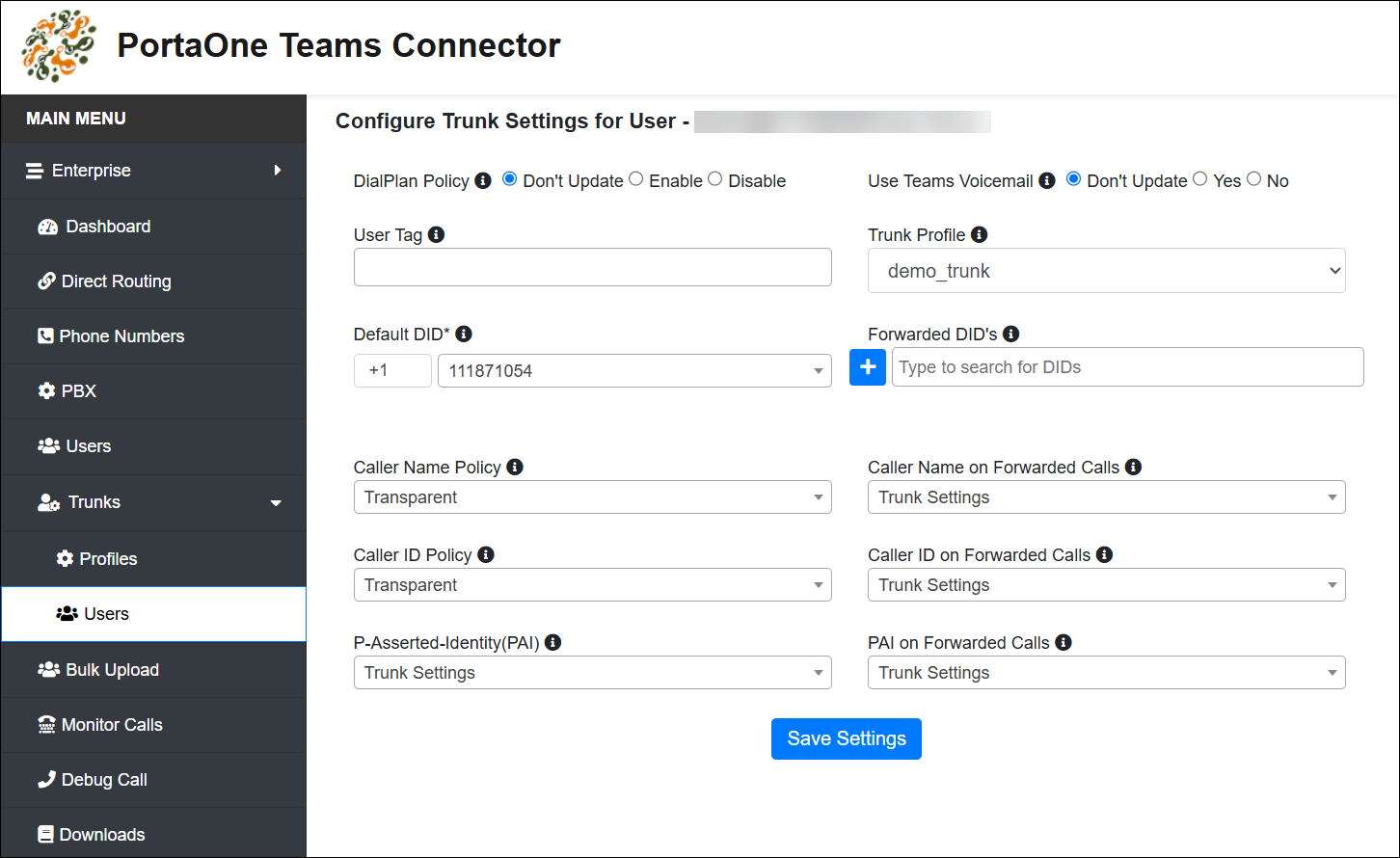Click the blue plus button for Forwarded DID's
Viewport: 1400px width, 858px height.
(868, 367)
